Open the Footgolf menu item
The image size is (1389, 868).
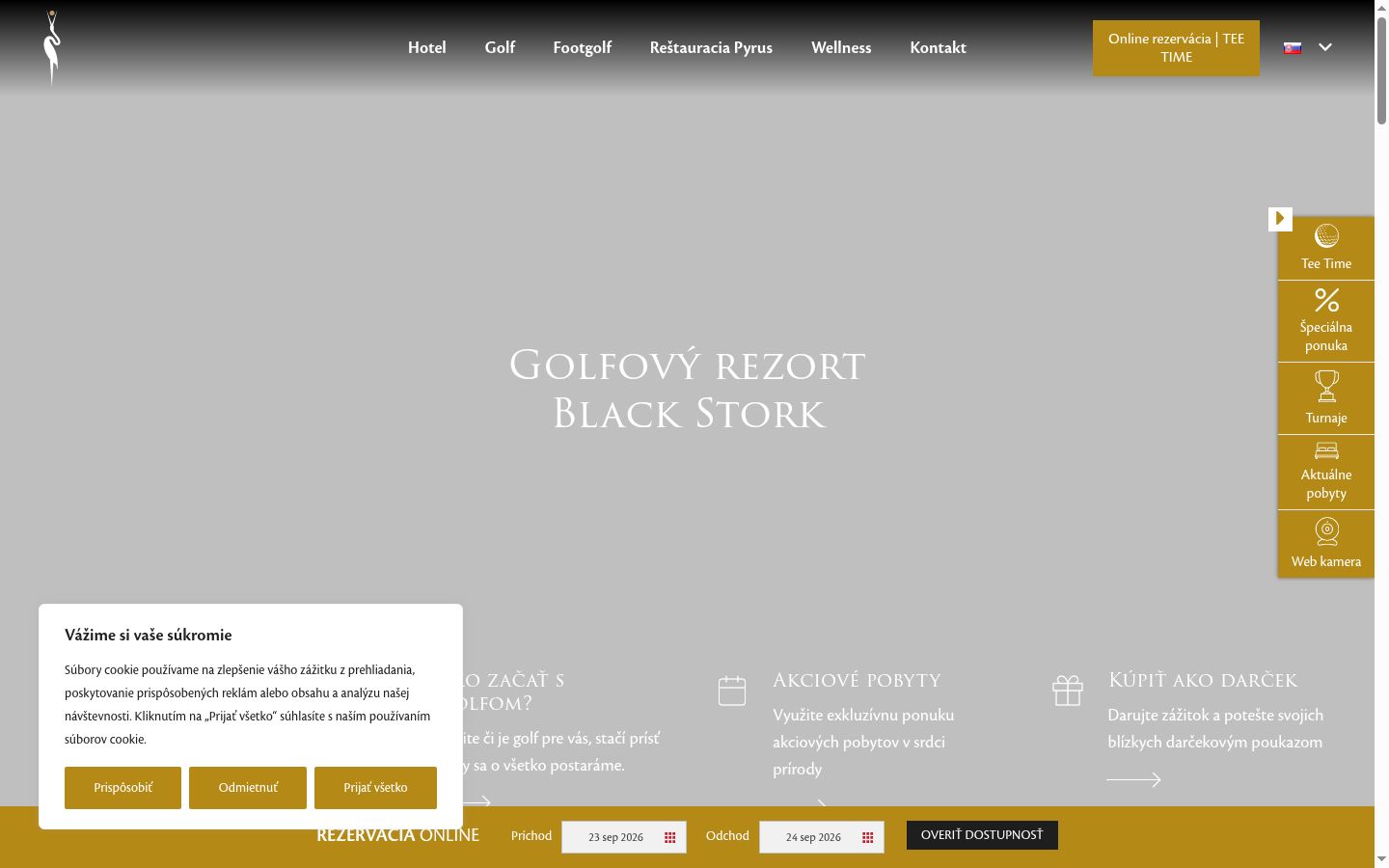(x=583, y=47)
